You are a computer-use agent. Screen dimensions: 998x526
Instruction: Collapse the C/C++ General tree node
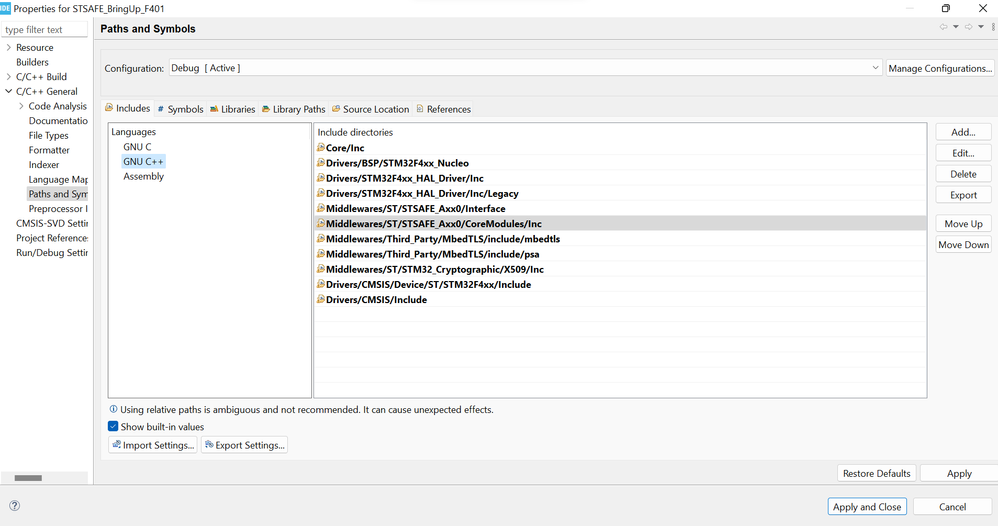pos(8,91)
